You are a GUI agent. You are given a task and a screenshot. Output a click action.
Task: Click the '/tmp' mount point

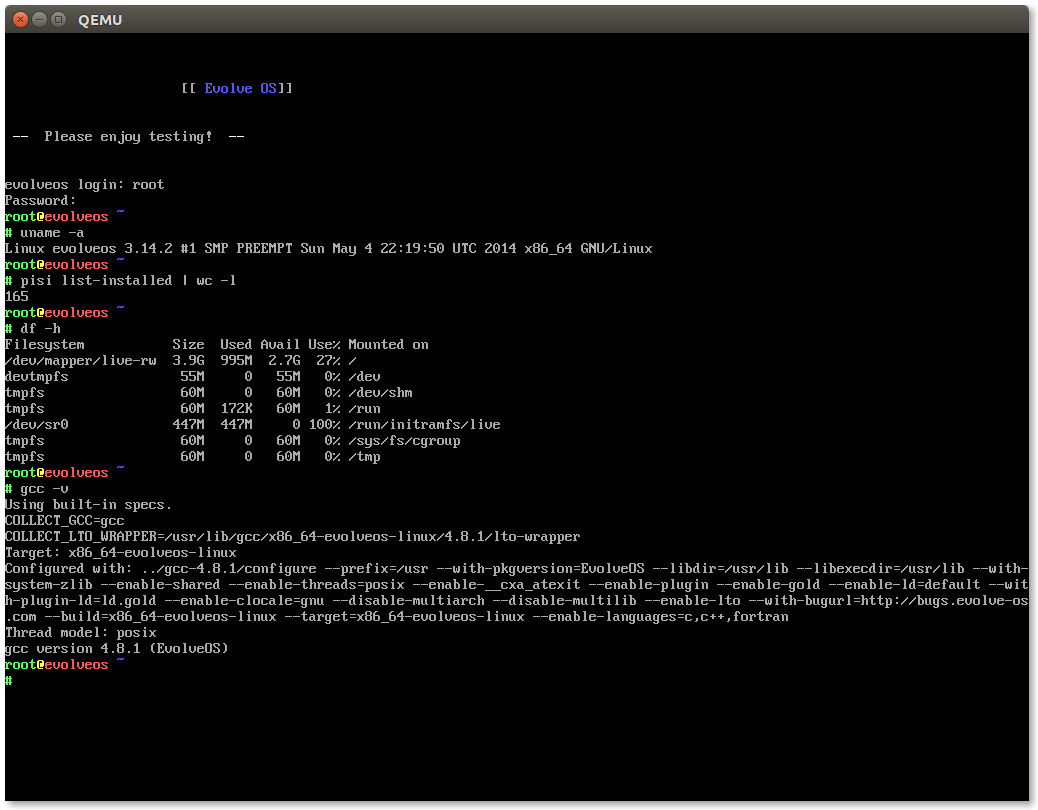coord(365,457)
